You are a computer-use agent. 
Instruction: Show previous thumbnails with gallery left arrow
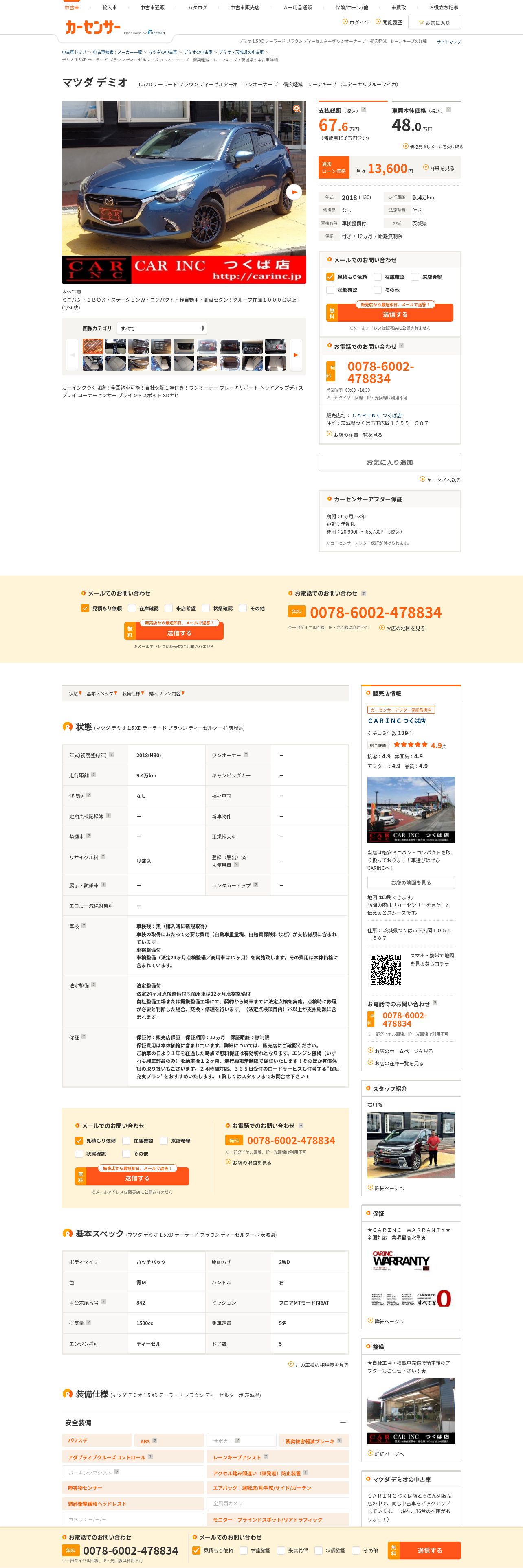(x=72, y=355)
